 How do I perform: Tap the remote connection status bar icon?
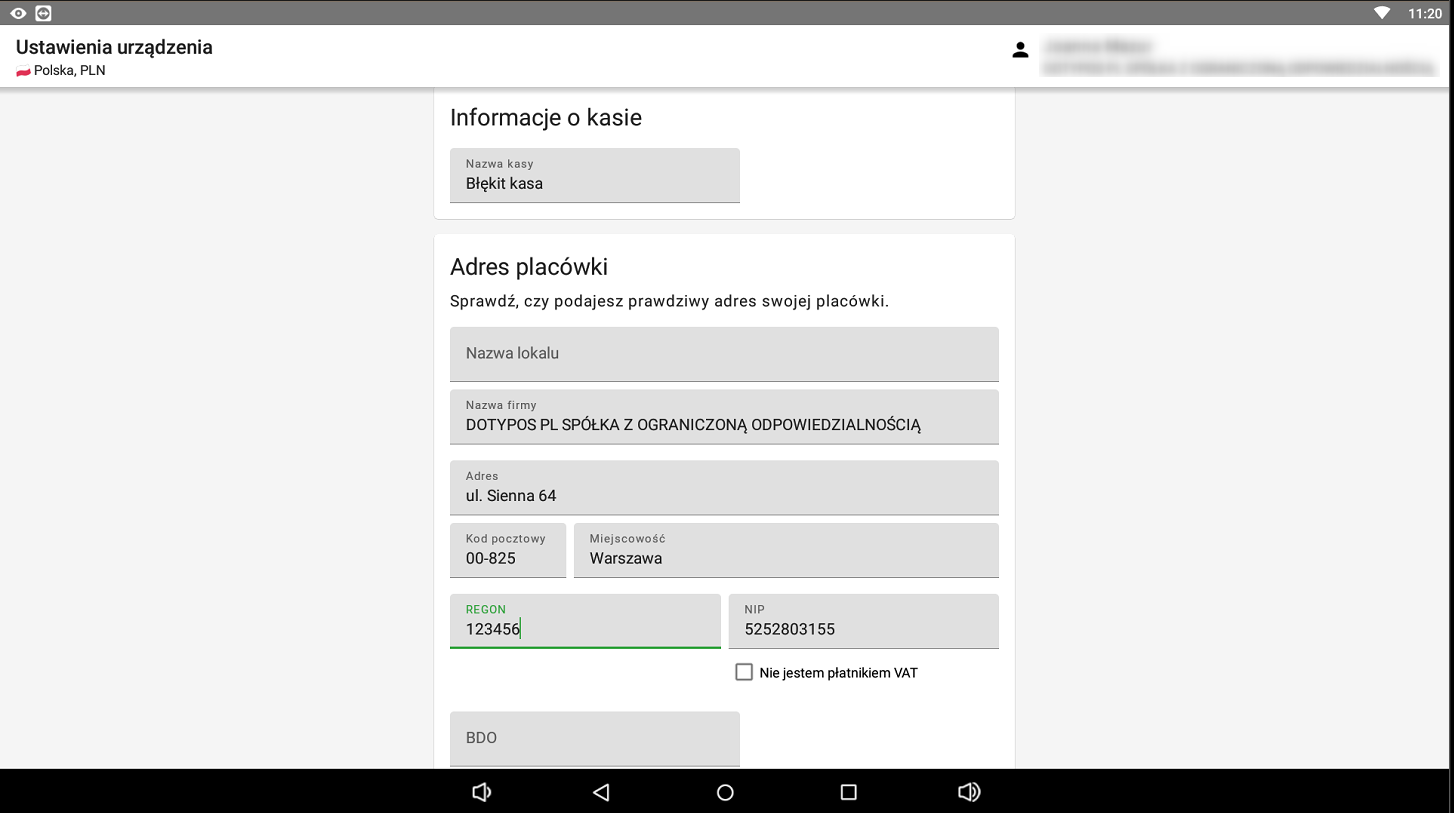(x=43, y=13)
